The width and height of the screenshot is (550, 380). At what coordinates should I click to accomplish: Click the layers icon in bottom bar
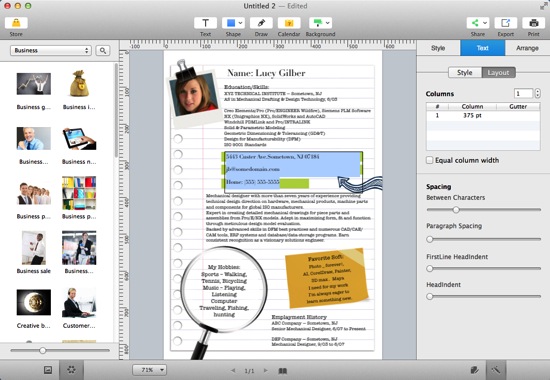pyautogui.click(x=475, y=370)
